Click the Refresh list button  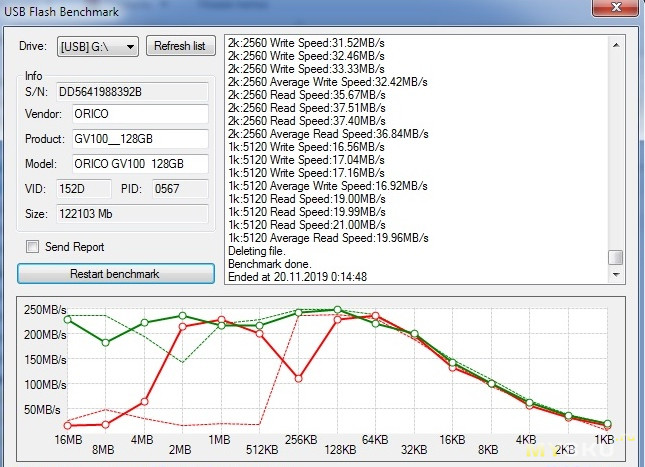(181, 46)
